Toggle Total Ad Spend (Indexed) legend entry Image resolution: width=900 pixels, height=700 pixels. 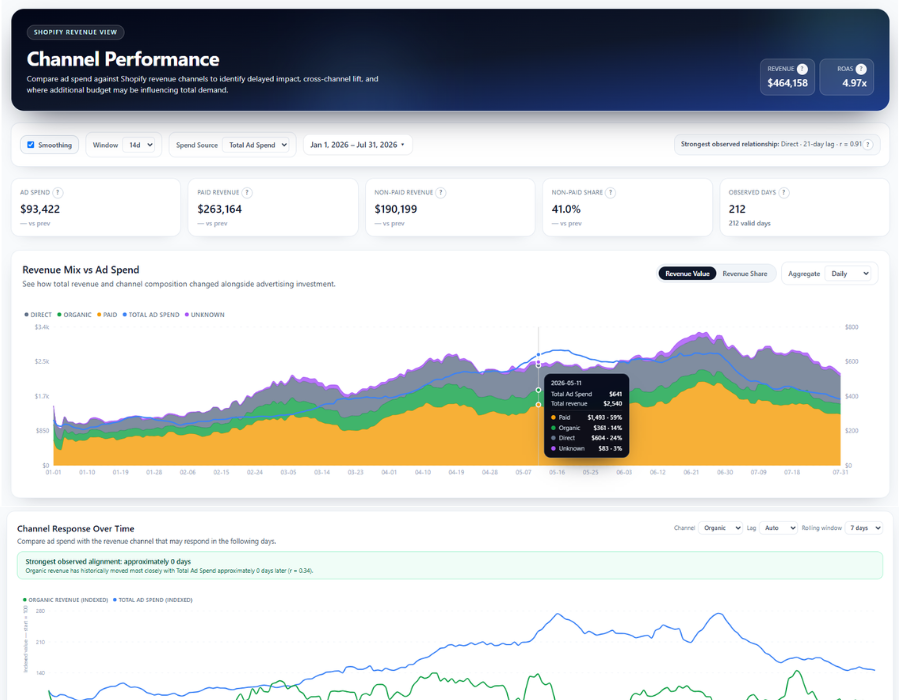point(153,600)
